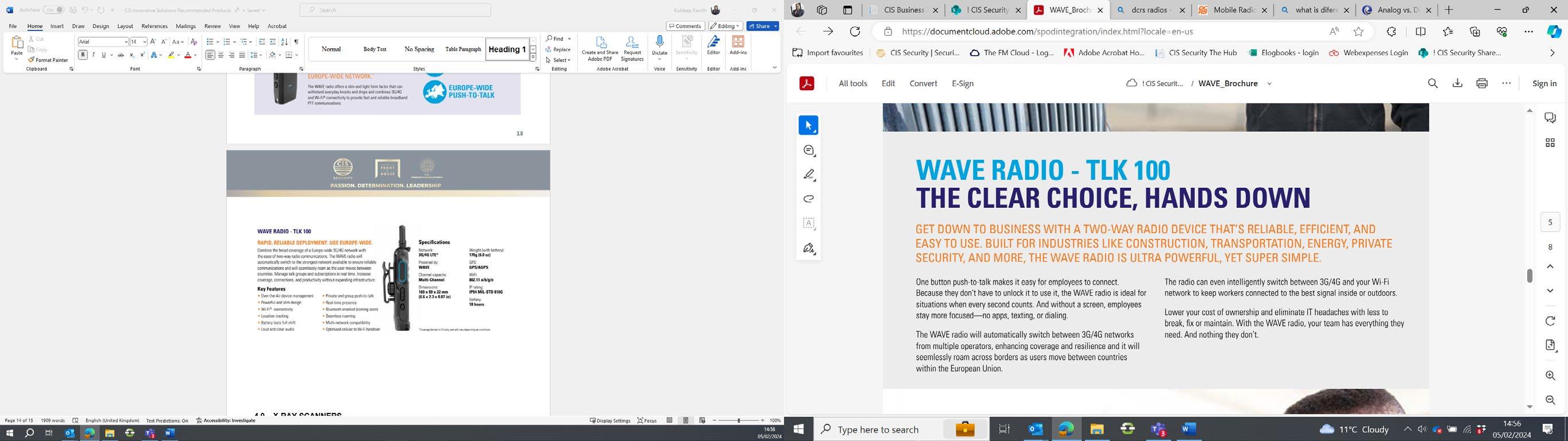
Task: Print the PDF from Acrobat toolbar
Action: (1482, 83)
